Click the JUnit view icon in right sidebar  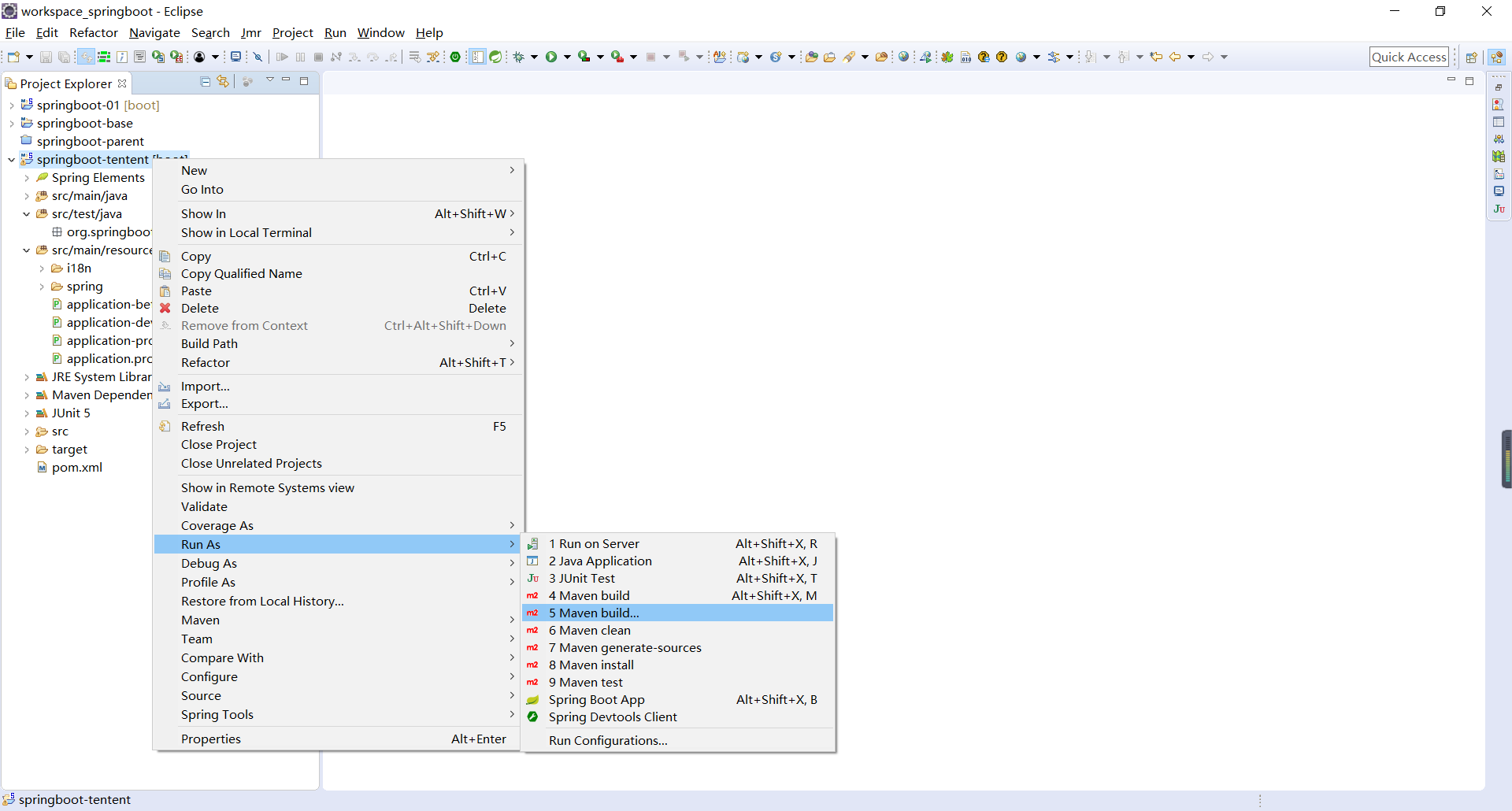(1499, 209)
